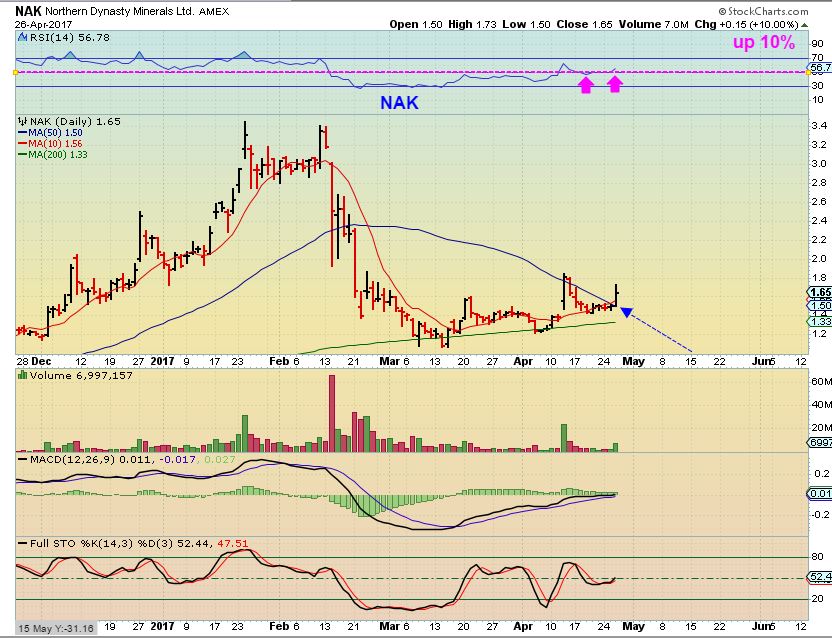Screen dimensions: 832x638
Task: Click the volume bars icon beside Volume label
Action: pyautogui.click(x=23, y=375)
